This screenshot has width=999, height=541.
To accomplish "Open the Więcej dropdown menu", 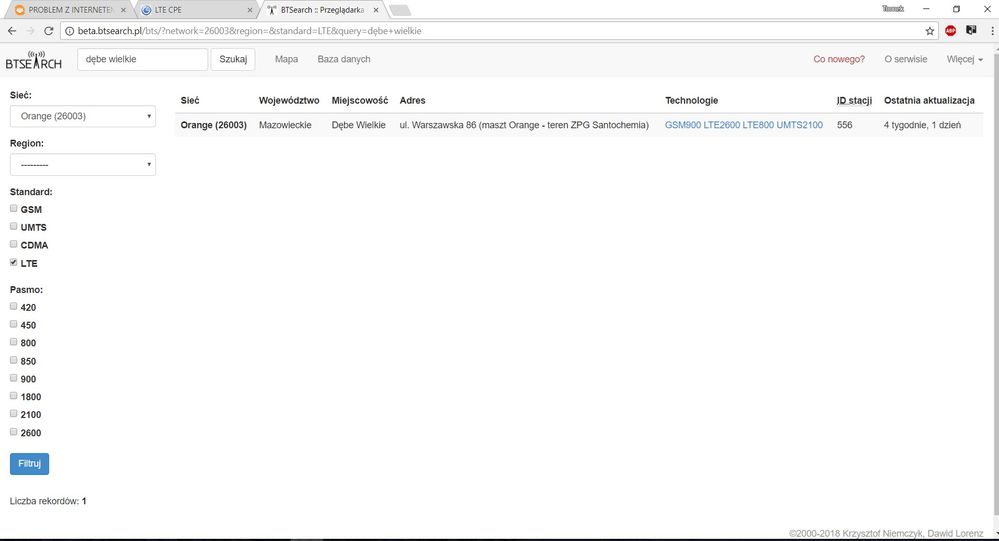I will [964, 59].
